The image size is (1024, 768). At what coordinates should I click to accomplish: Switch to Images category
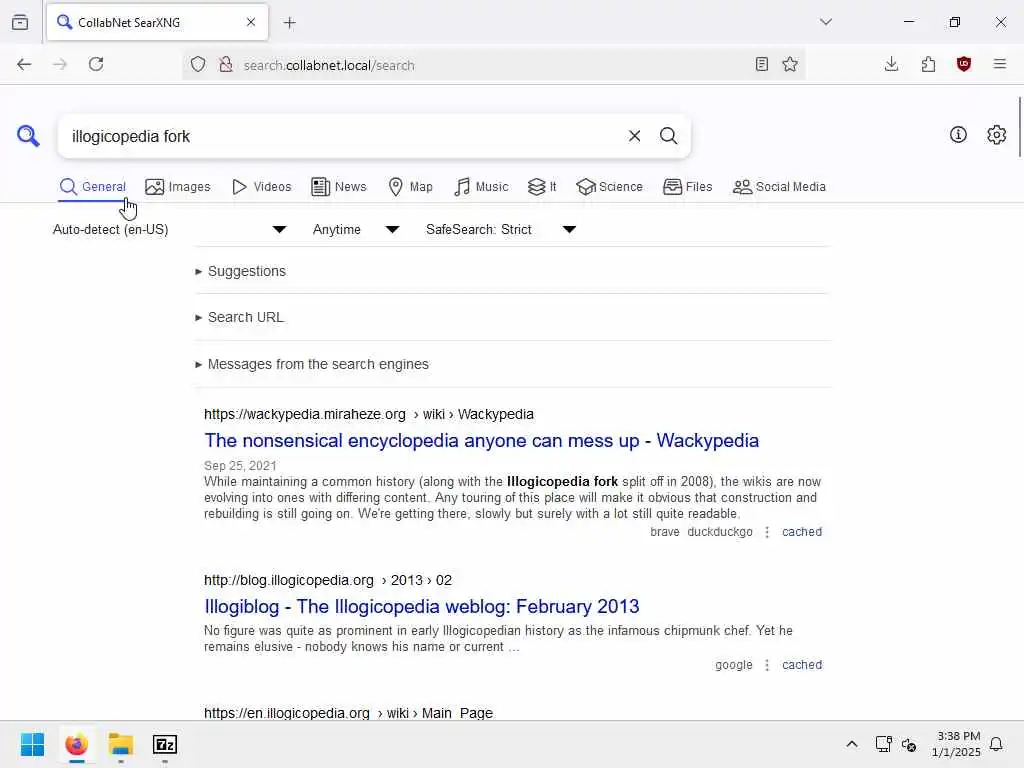(178, 187)
